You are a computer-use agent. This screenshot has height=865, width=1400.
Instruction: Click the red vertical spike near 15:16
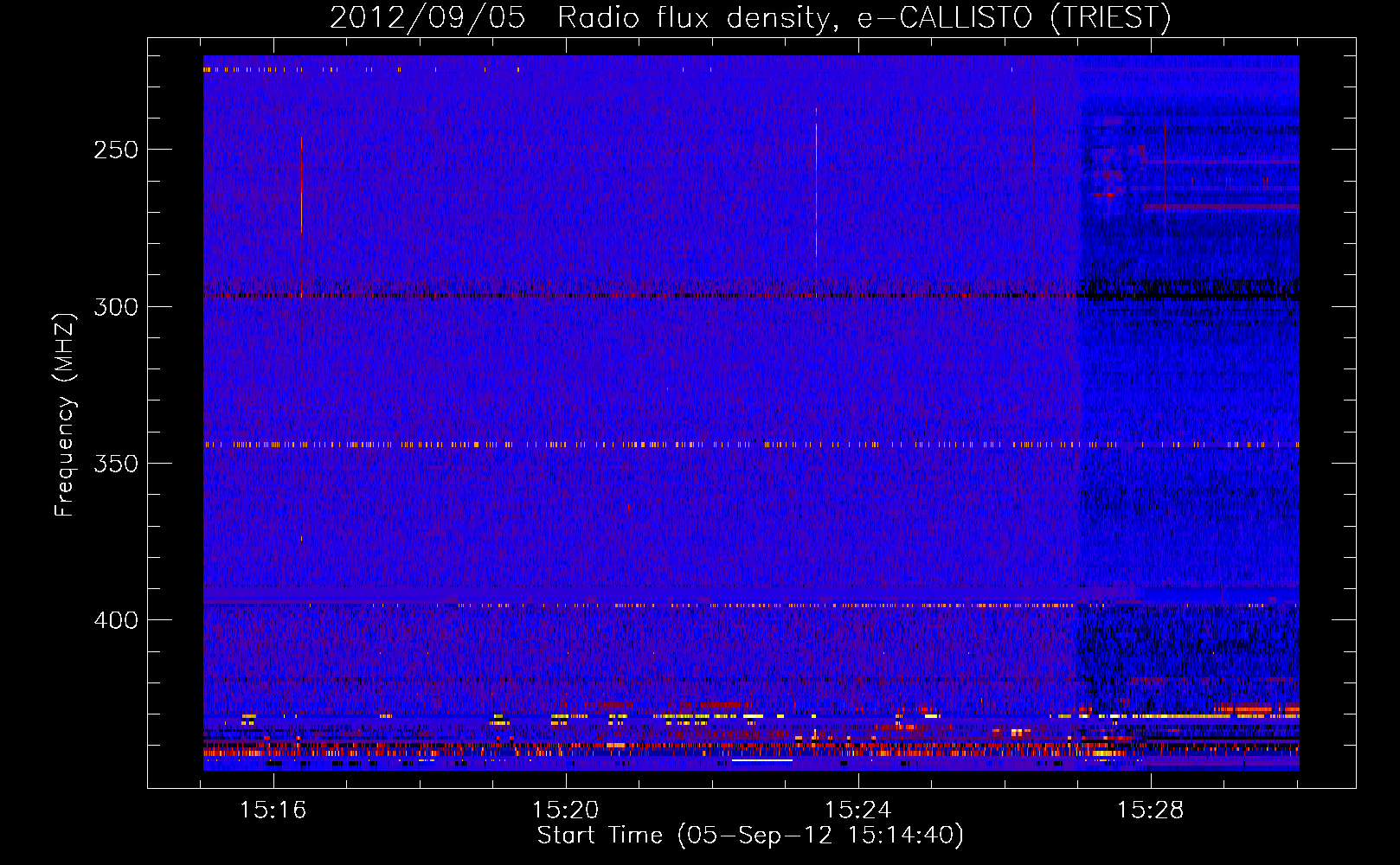point(301,184)
